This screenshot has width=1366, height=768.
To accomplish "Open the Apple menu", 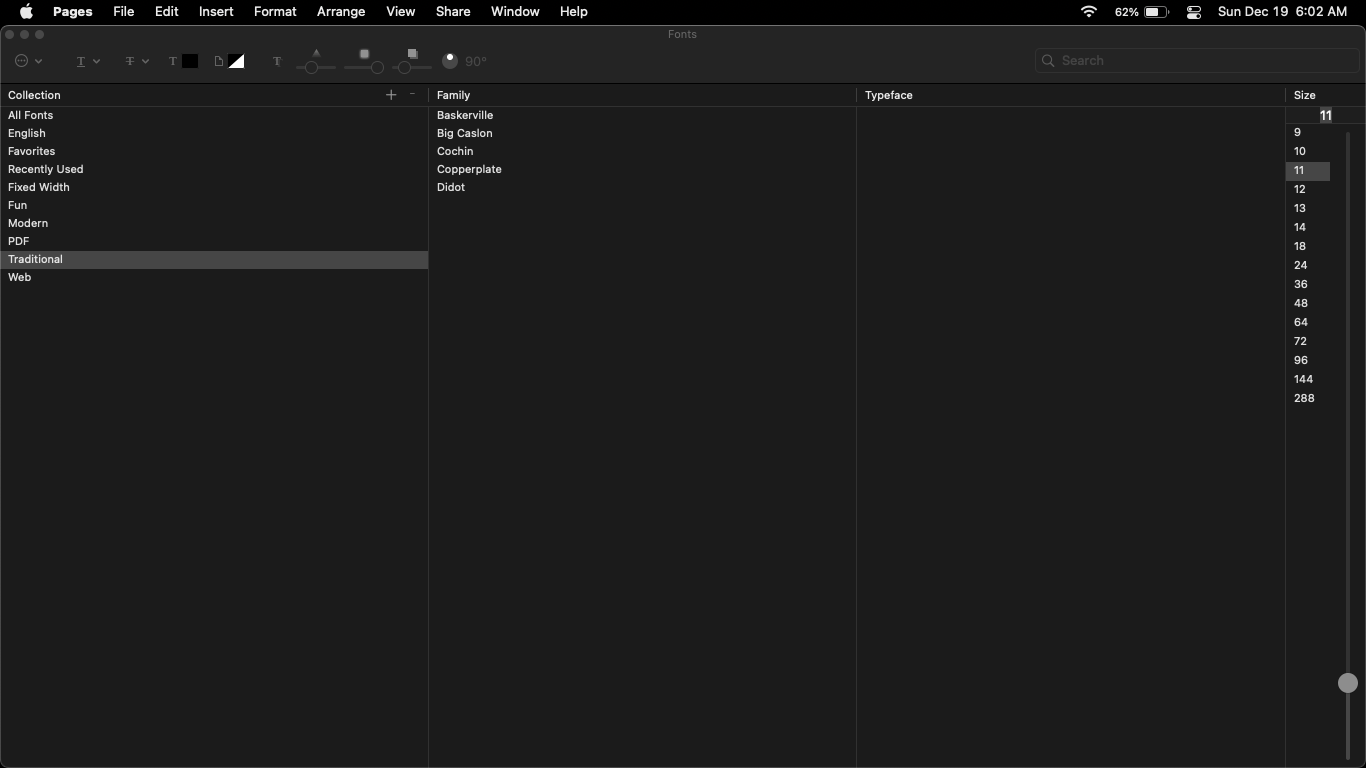I will (x=26, y=12).
